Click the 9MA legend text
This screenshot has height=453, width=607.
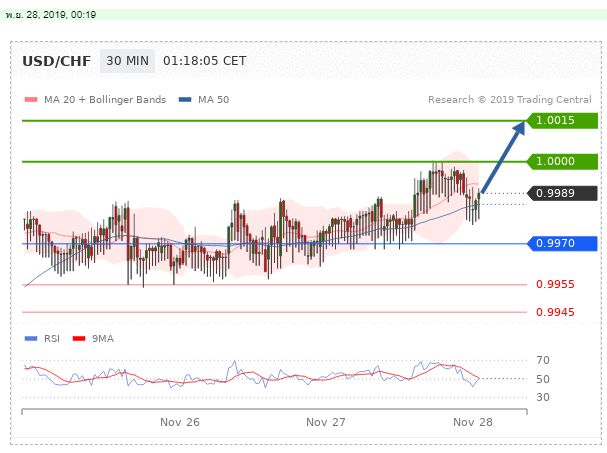[103, 338]
